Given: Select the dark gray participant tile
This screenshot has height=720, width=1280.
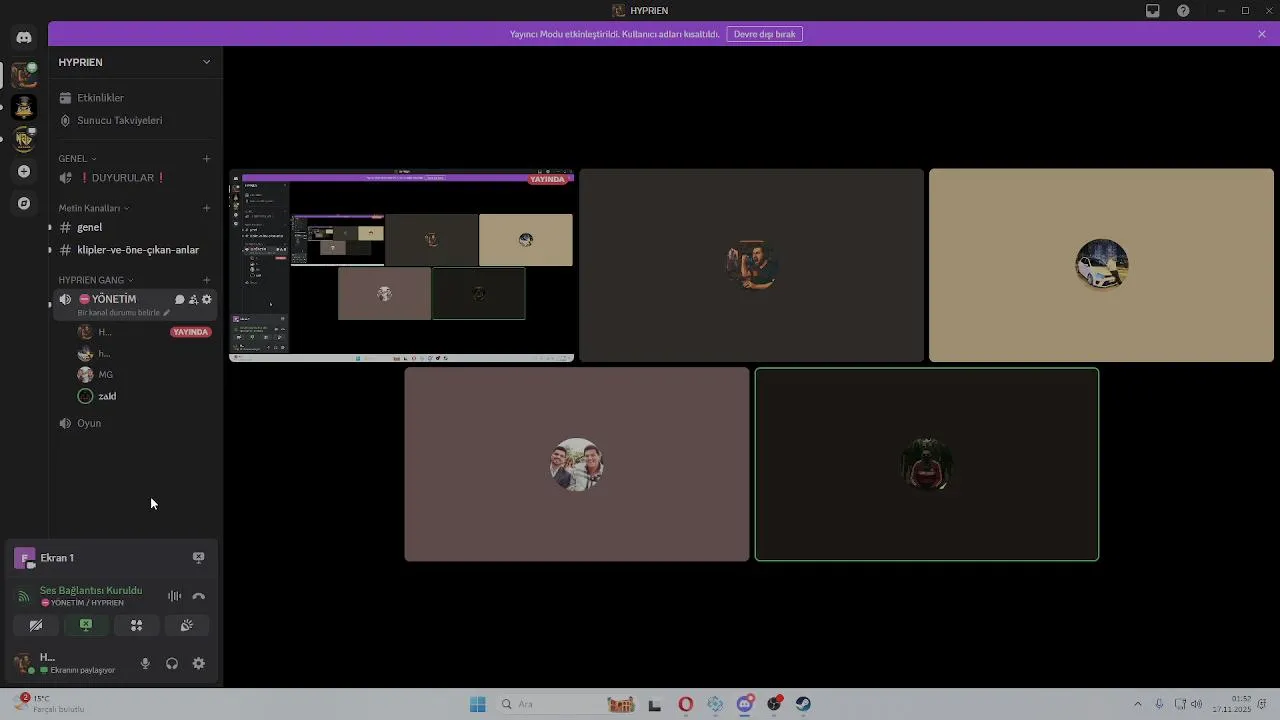Looking at the screenshot, I should [752, 265].
